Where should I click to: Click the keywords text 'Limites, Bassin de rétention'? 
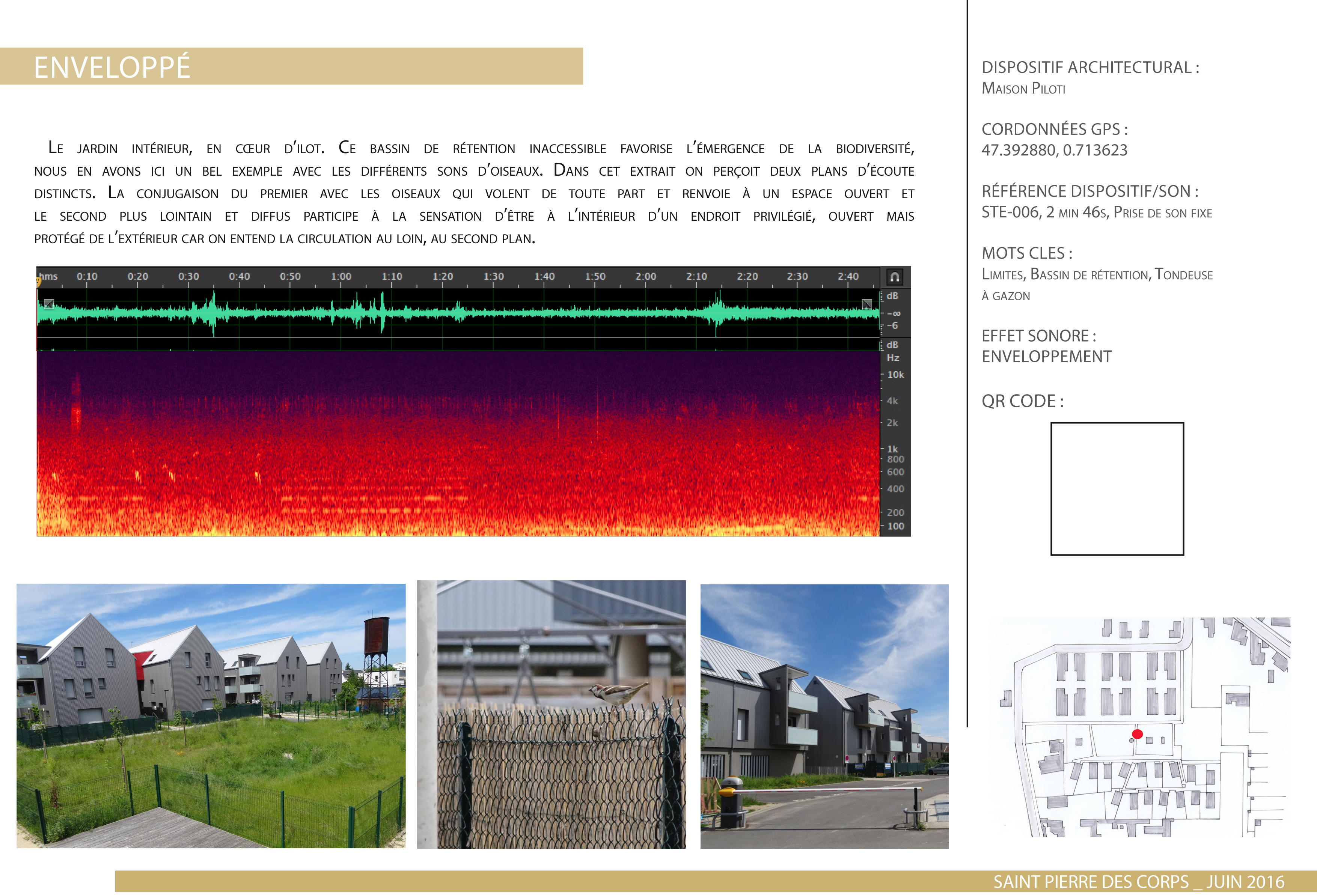(1065, 275)
